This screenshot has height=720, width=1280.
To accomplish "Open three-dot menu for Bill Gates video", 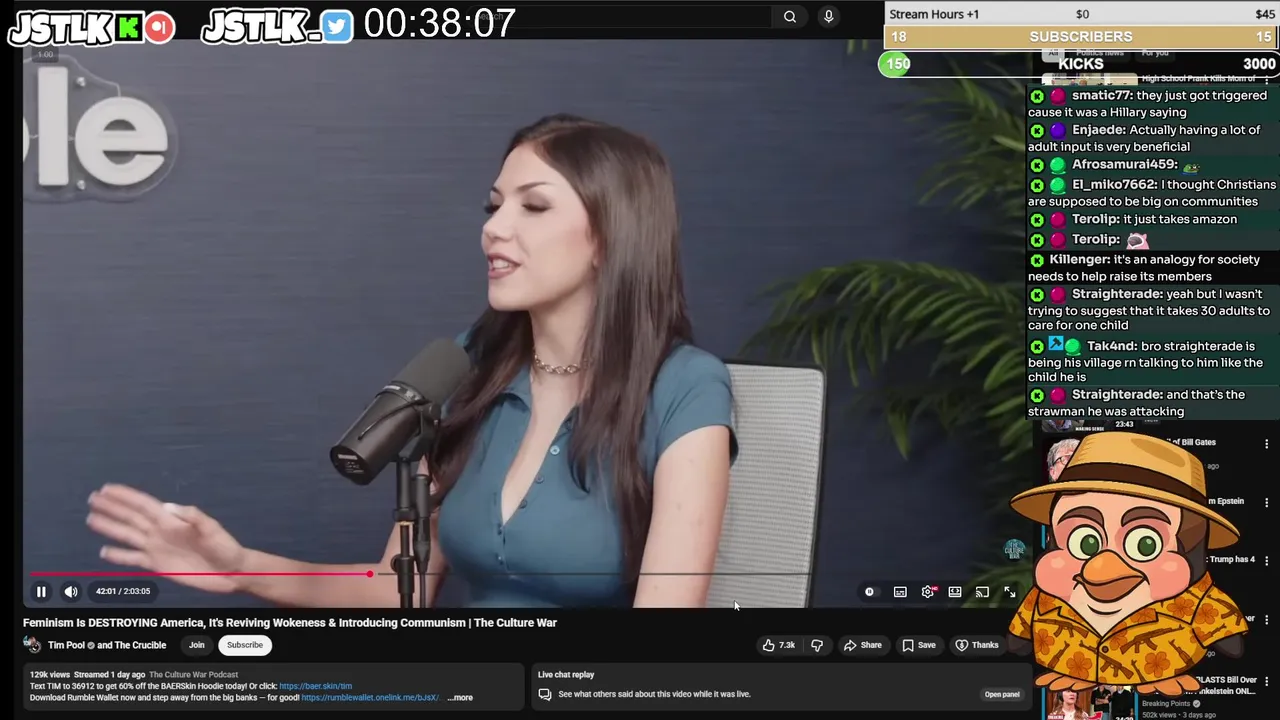I will tap(1266, 444).
